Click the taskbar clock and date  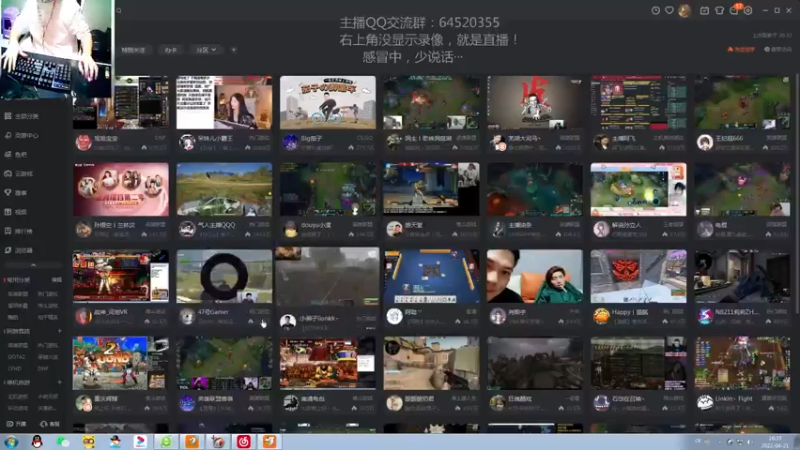click(774, 442)
